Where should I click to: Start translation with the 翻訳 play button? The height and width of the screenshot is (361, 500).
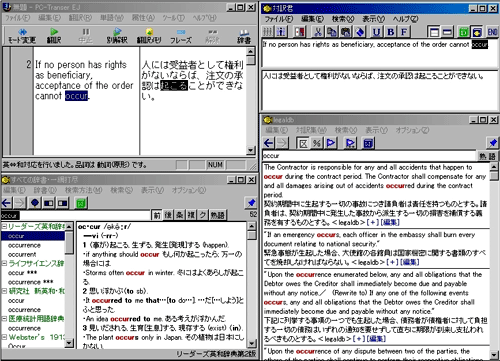click(x=54, y=36)
